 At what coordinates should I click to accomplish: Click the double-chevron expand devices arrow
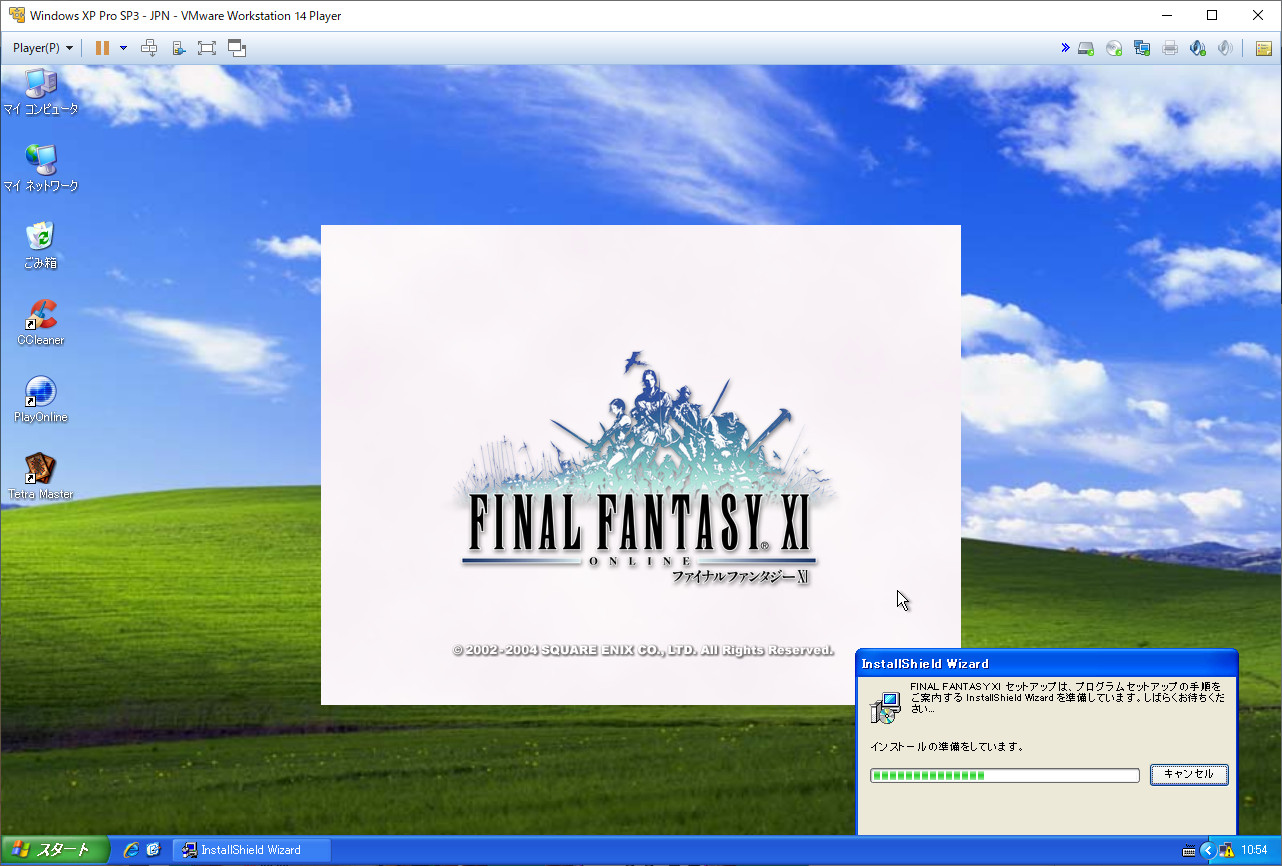click(x=1065, y=47)
